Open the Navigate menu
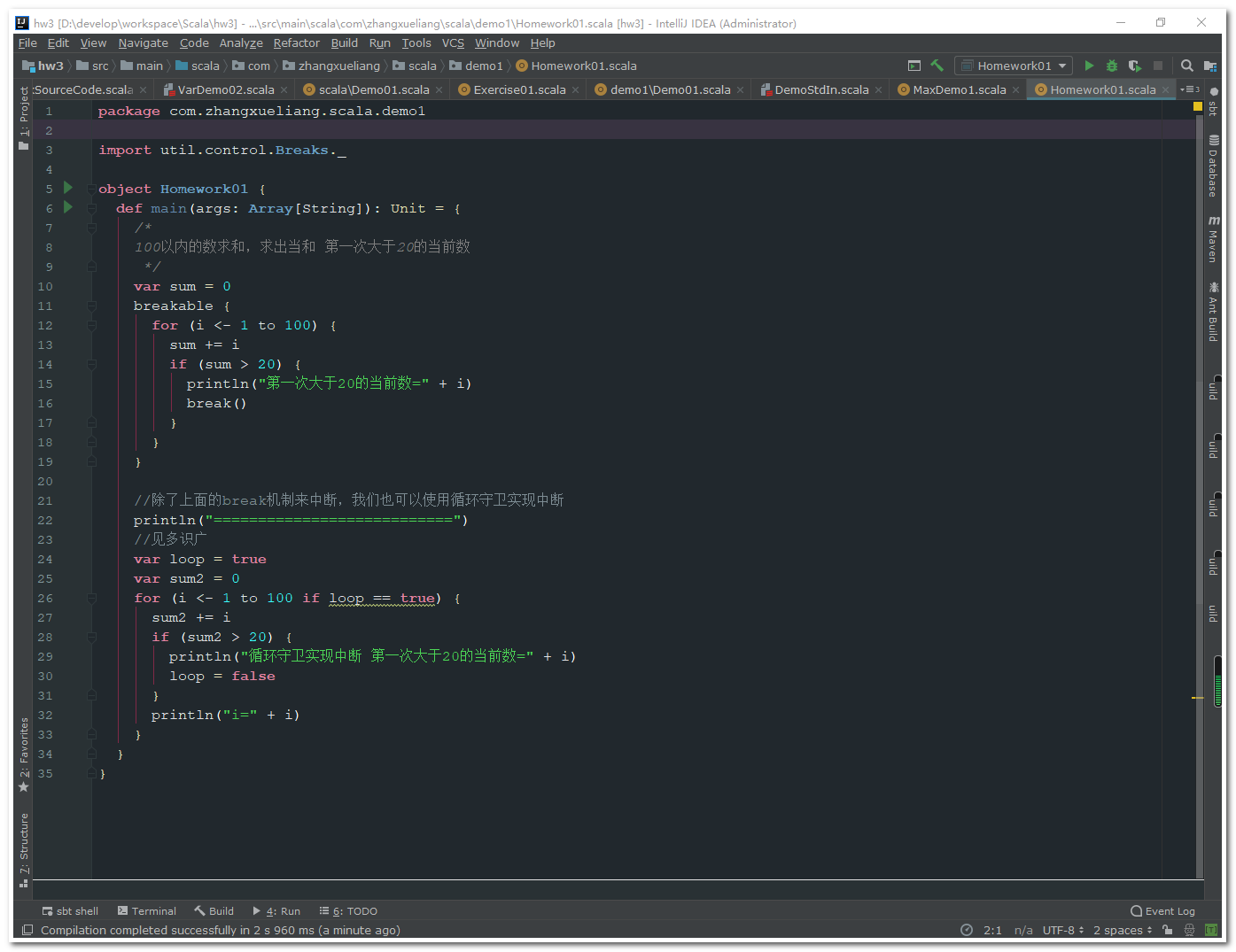The image size is (1236, 952). pyautogui.click(x=143, y=43)
